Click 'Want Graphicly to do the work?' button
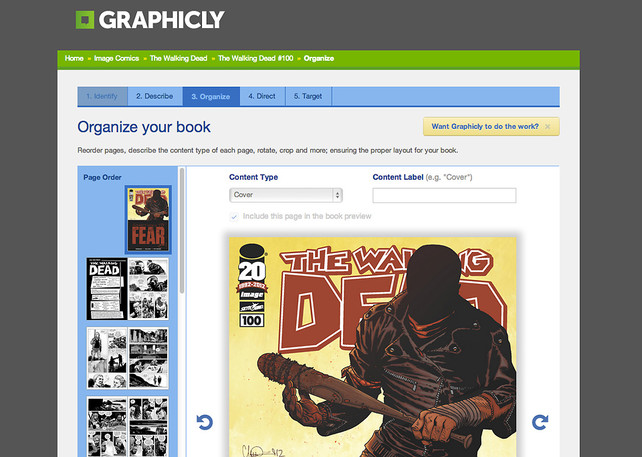This screenshot has height=457, width=642. point(485,127)
